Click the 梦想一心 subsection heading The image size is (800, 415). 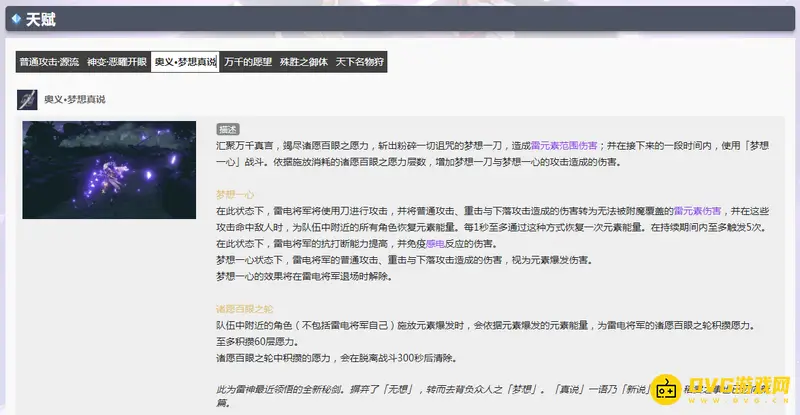(x=235, y=194)
